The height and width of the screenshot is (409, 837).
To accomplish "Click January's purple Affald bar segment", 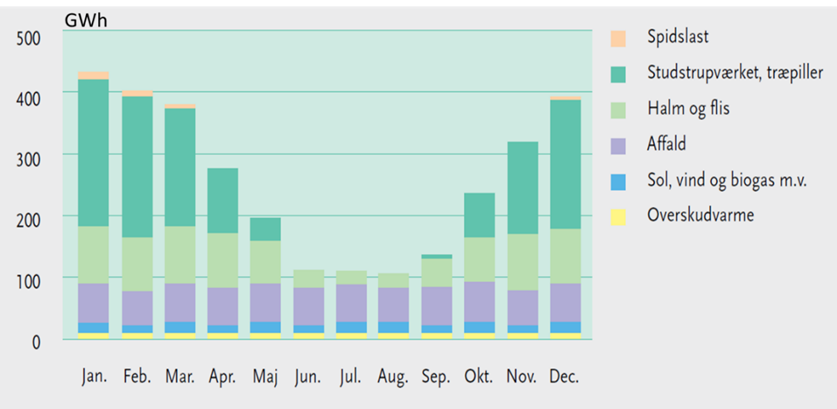I will [93, 303].
